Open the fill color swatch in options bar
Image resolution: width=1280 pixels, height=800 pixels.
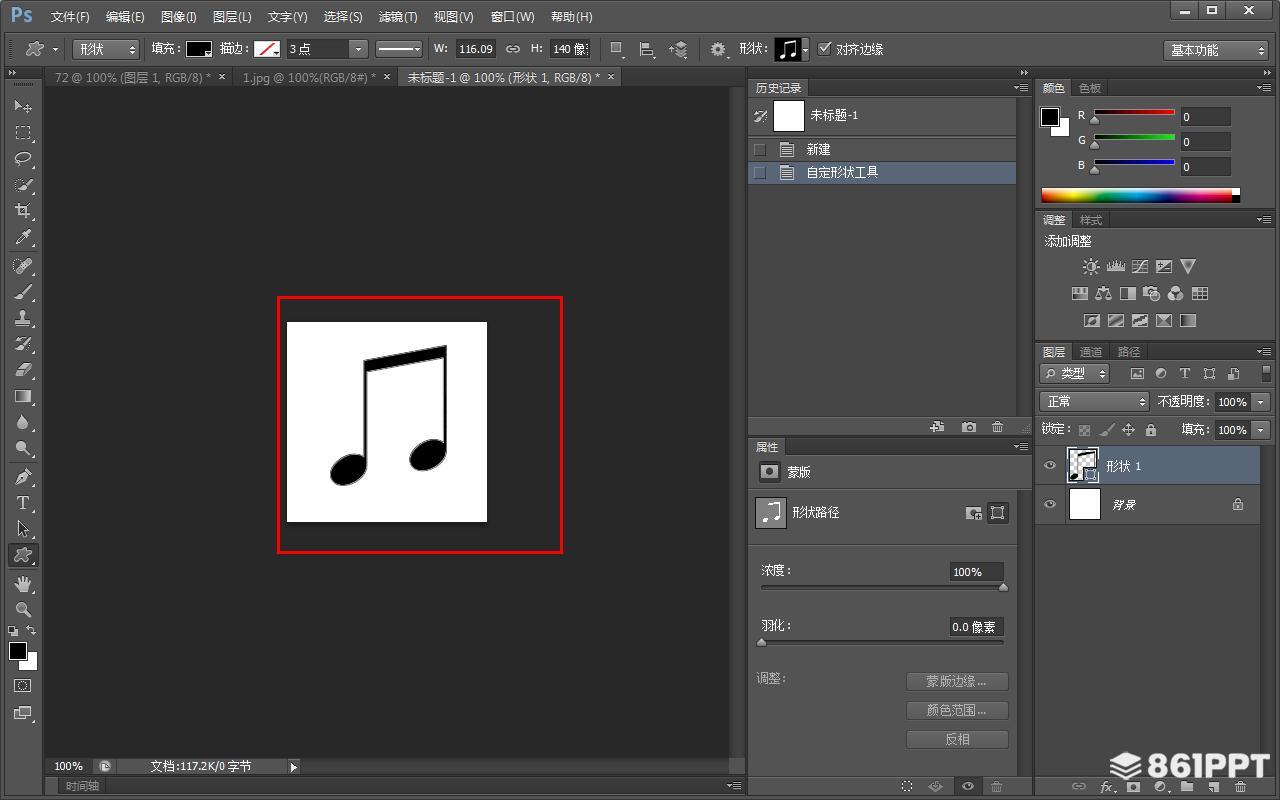[199, 49]
